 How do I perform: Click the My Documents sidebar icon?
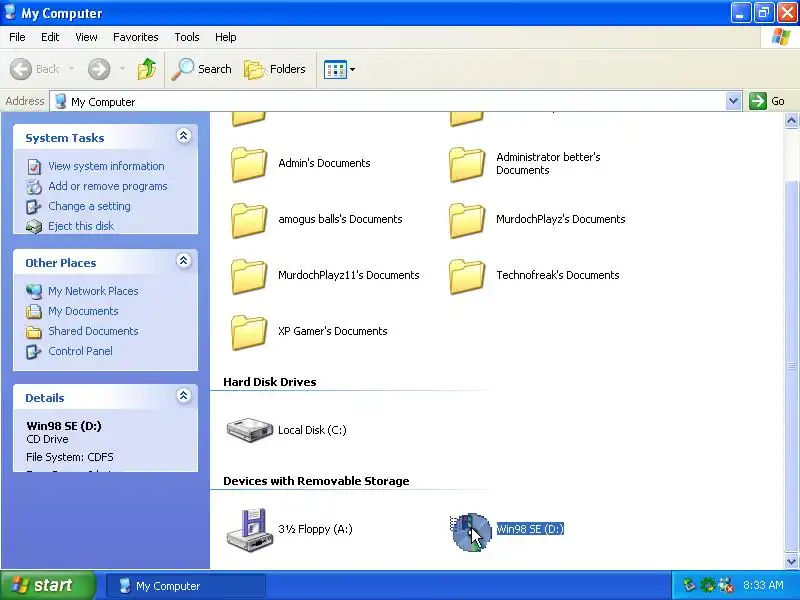coord(34,311)
